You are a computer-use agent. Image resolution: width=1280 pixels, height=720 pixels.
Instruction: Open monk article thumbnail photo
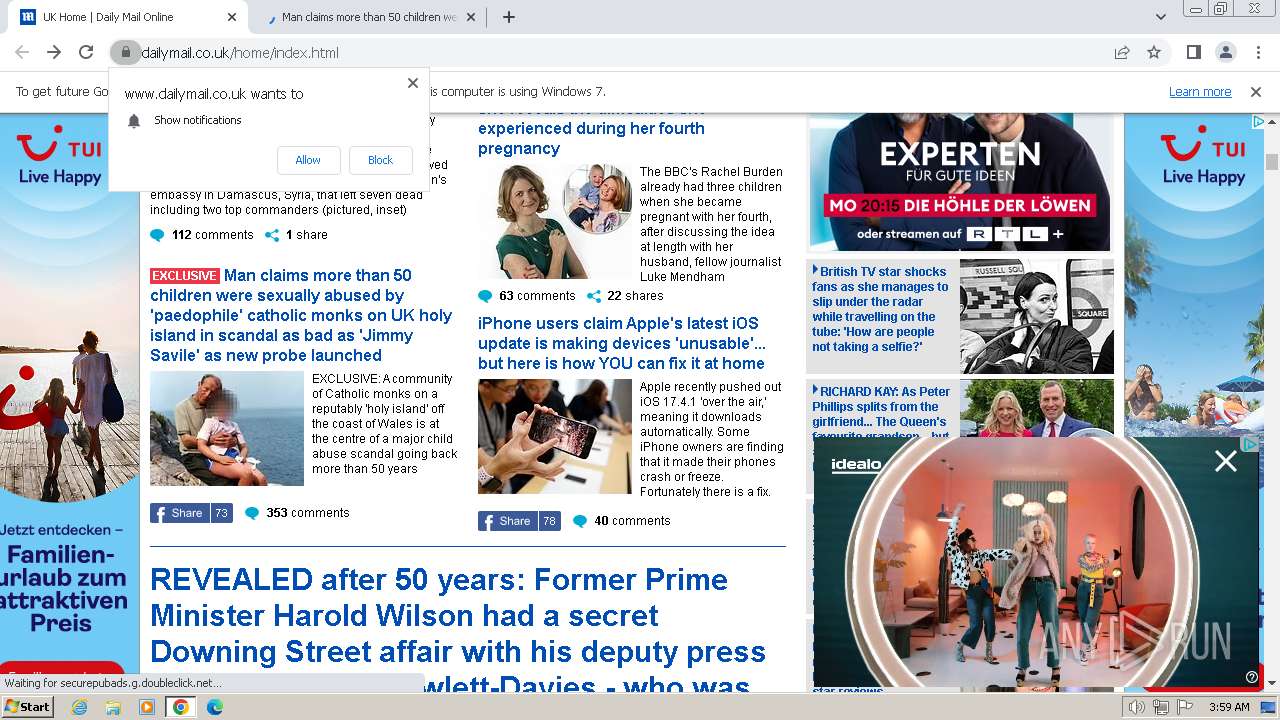pos(227,429)
